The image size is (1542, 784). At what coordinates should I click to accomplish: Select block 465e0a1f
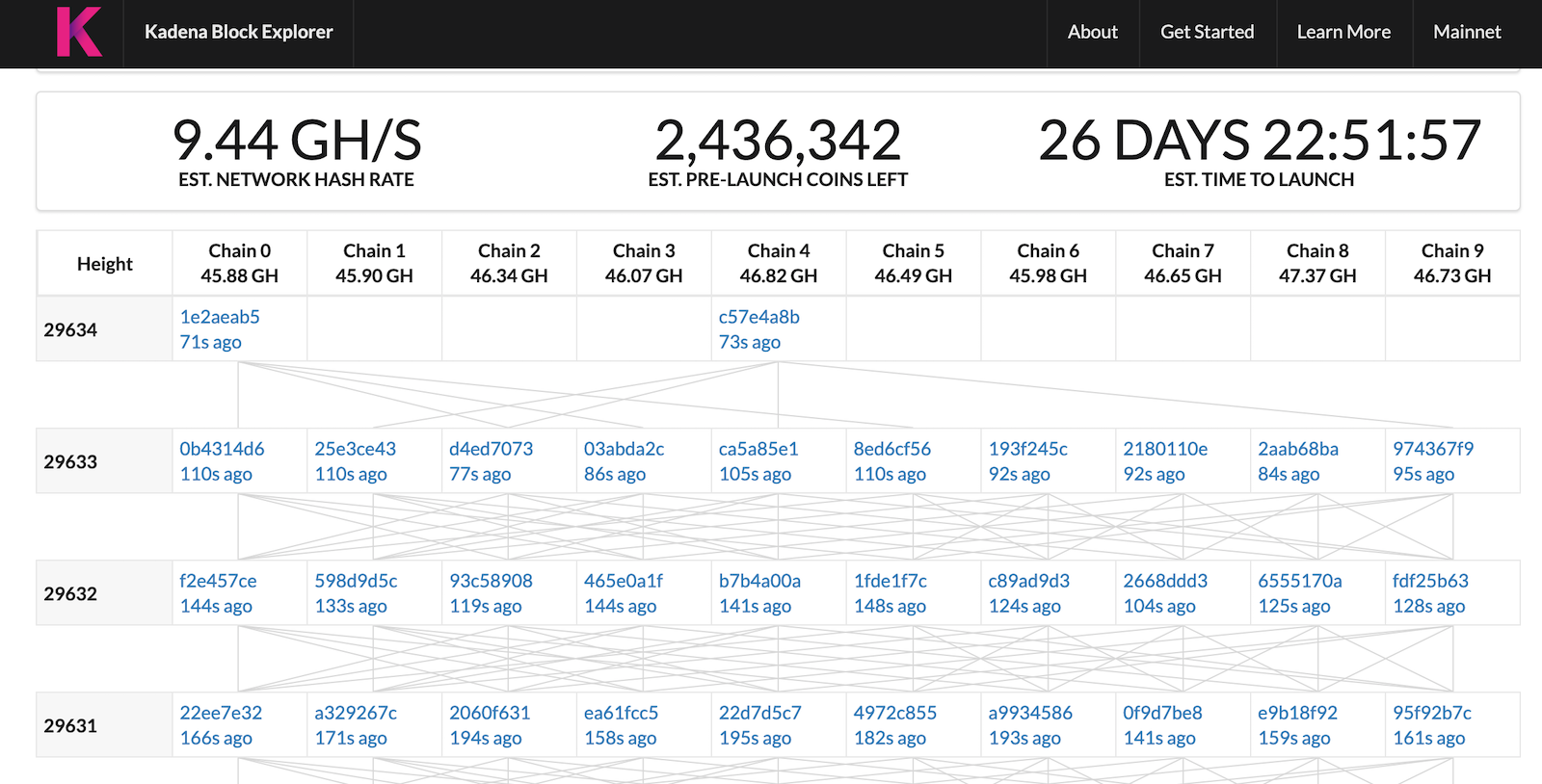[624, 581]
